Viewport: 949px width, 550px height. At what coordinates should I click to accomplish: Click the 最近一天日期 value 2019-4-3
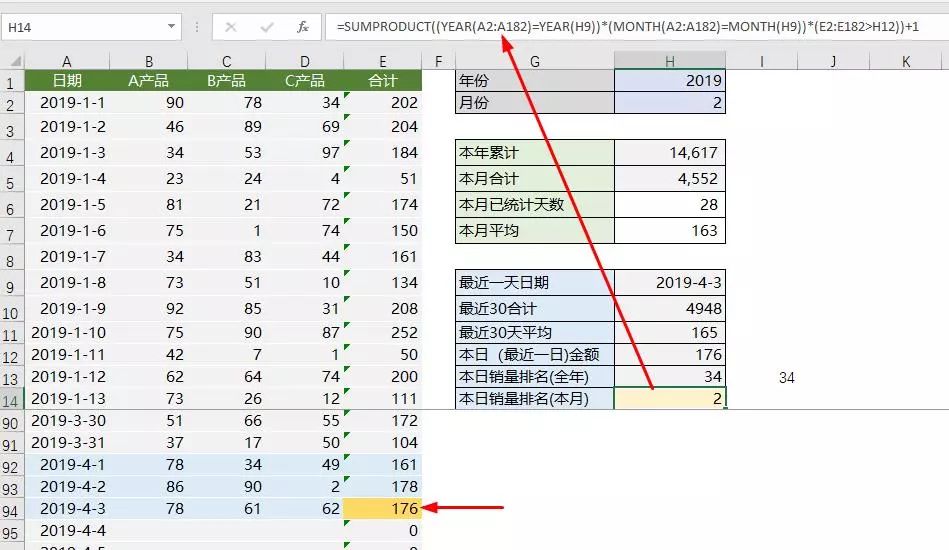point(669,283)
